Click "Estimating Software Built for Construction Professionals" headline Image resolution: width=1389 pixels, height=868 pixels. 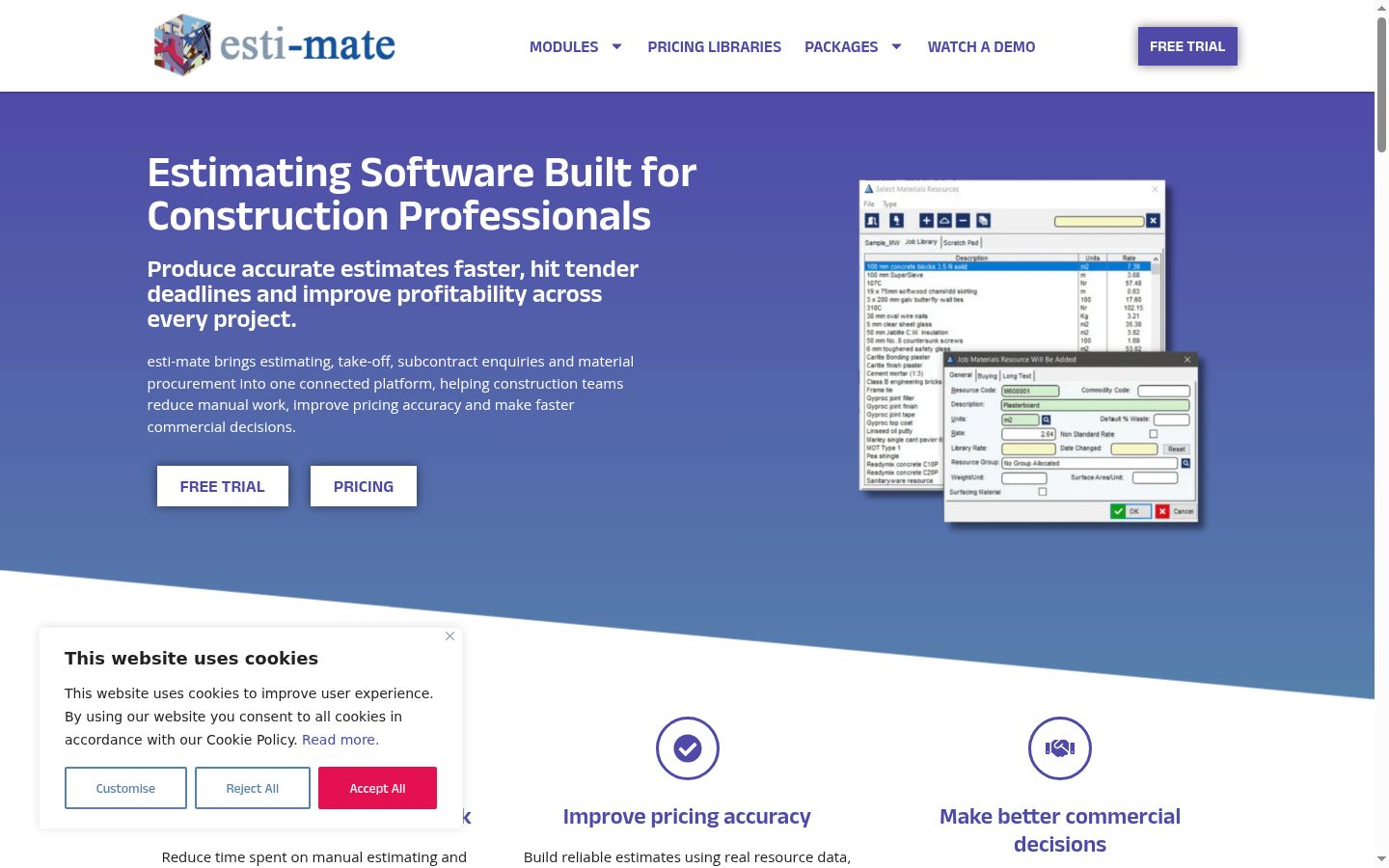click(422, 194)
